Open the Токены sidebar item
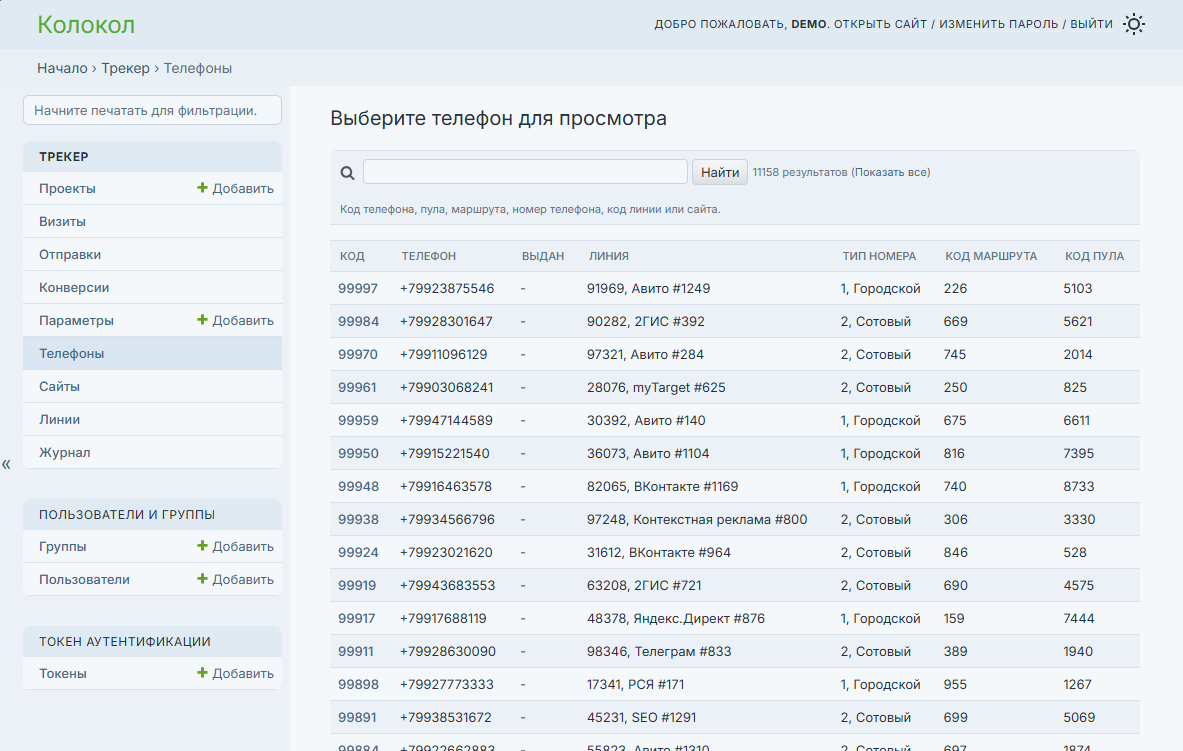Screen dimensions: 1183x751 [x=63, y=673]
